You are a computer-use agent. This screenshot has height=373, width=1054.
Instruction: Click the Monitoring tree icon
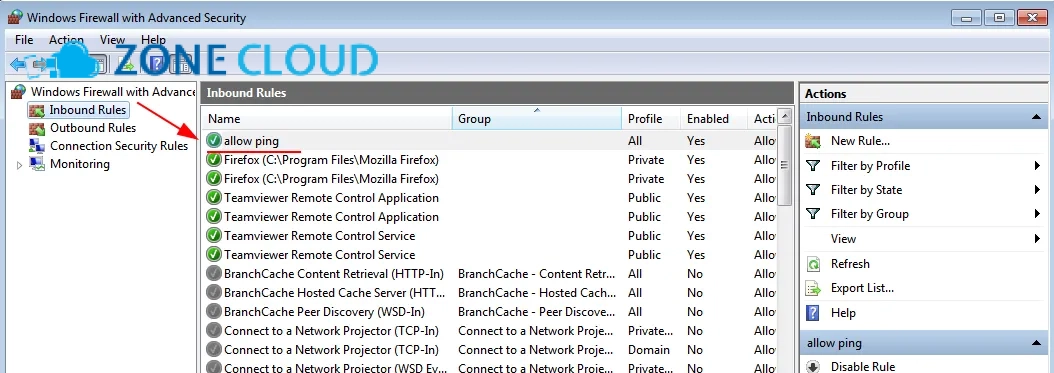37,164
